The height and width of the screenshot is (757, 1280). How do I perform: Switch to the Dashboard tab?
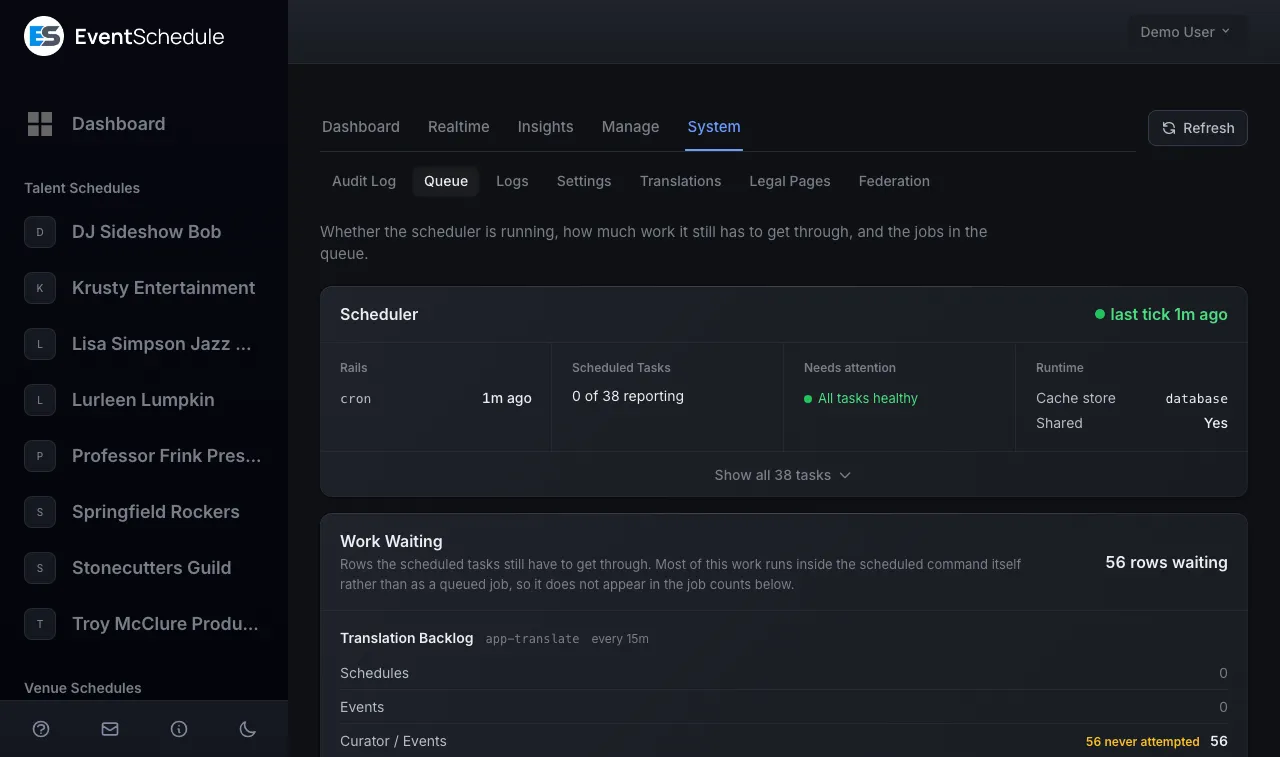click(x=361, y=127)
